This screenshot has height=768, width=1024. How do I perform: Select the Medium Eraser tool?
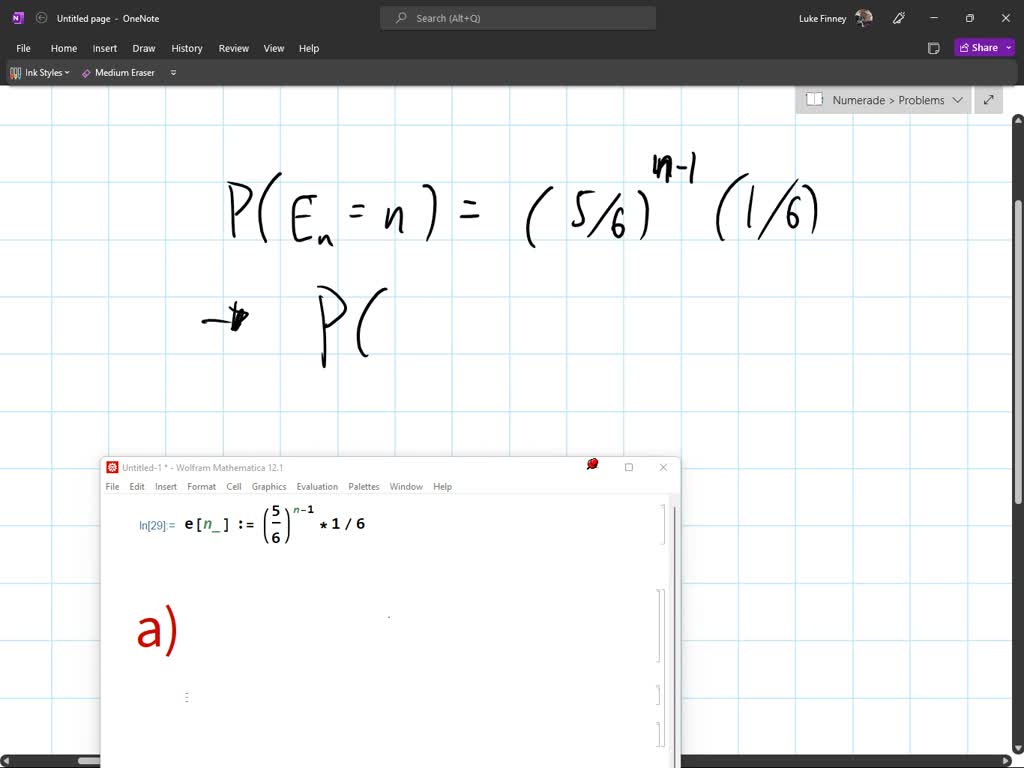coord(118,73)
